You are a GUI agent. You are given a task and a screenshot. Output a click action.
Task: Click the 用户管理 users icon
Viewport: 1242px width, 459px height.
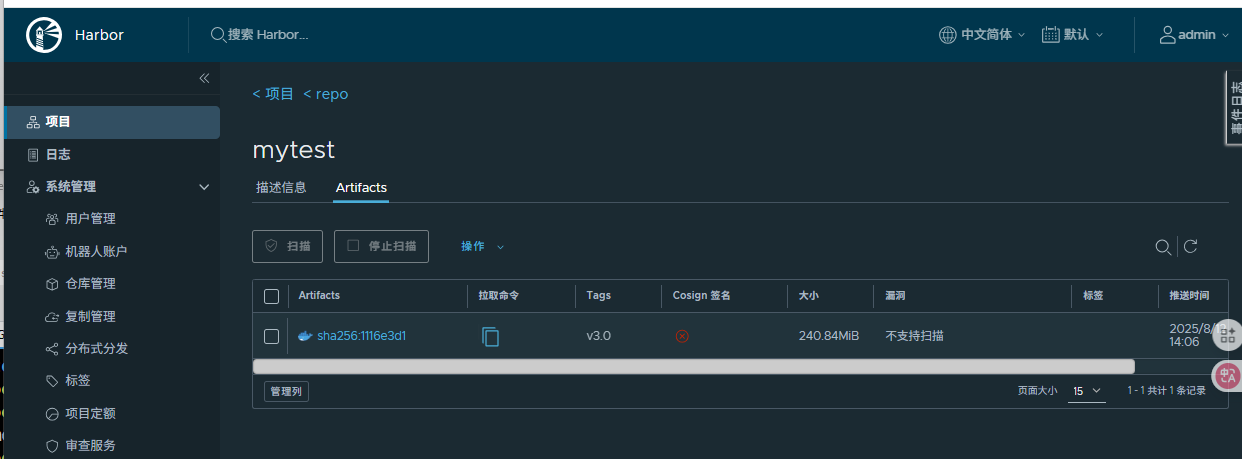click(52, 219)
